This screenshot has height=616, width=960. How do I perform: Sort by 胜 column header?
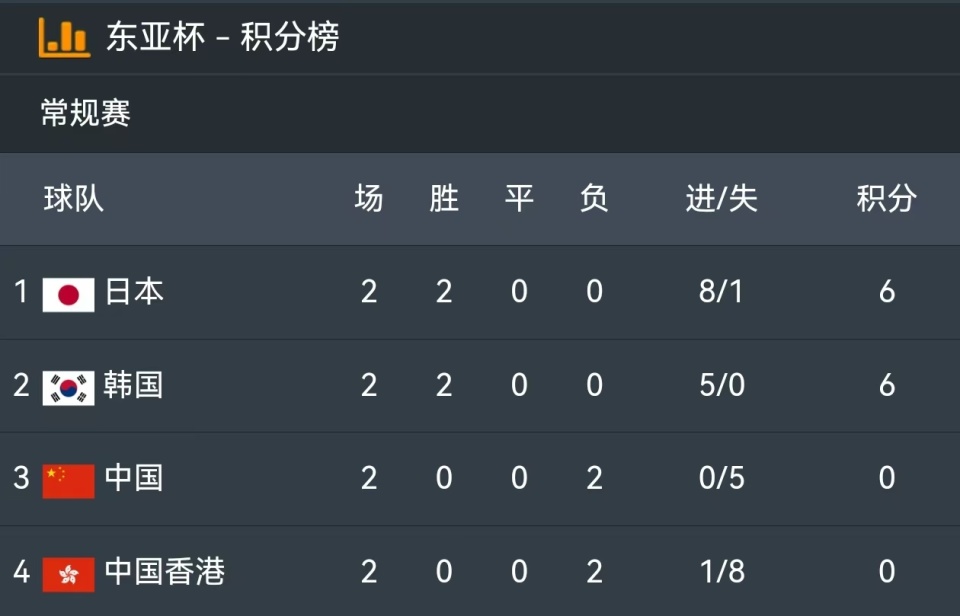pyautogui.click(x=444, y=198)
